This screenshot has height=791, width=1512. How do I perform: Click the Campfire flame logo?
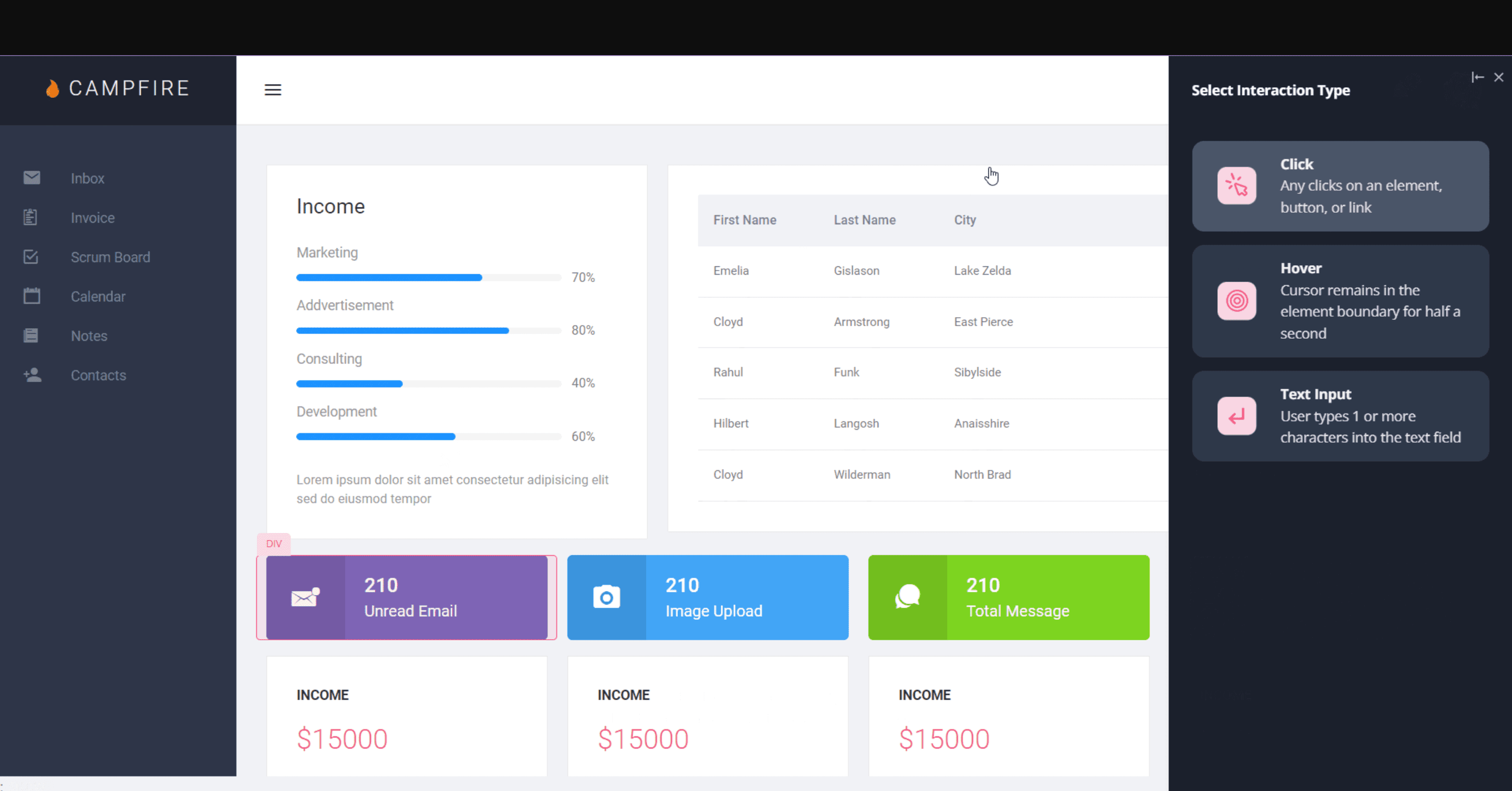(52, 89)
